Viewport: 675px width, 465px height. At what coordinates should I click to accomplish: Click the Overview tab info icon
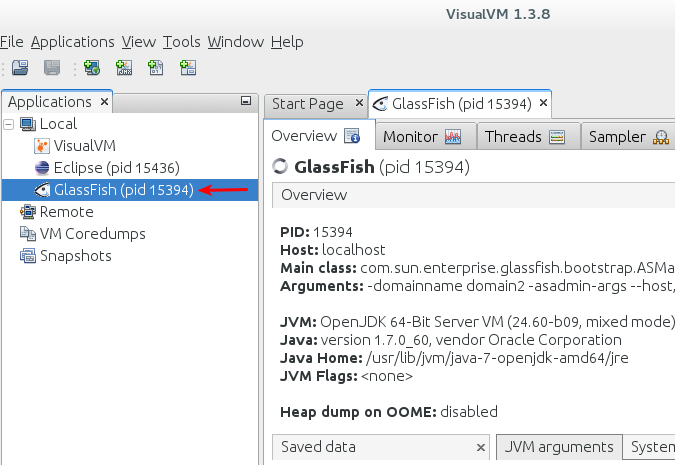[352, 136]
